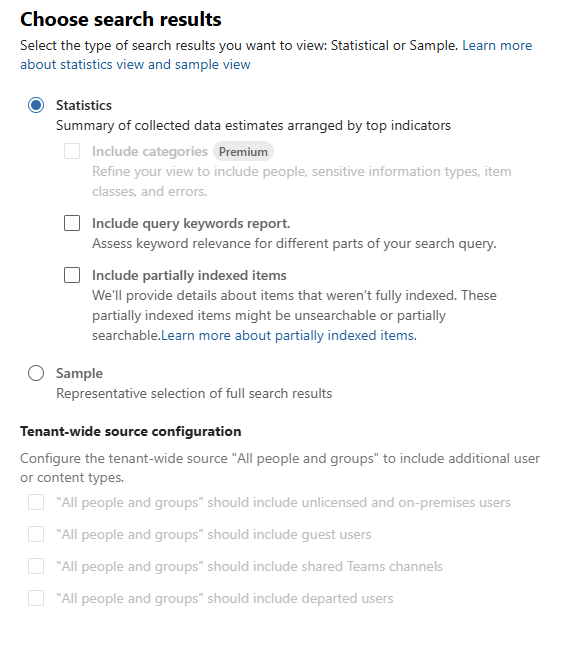Click the Representative selection of full search results text

tap(194, 393)
